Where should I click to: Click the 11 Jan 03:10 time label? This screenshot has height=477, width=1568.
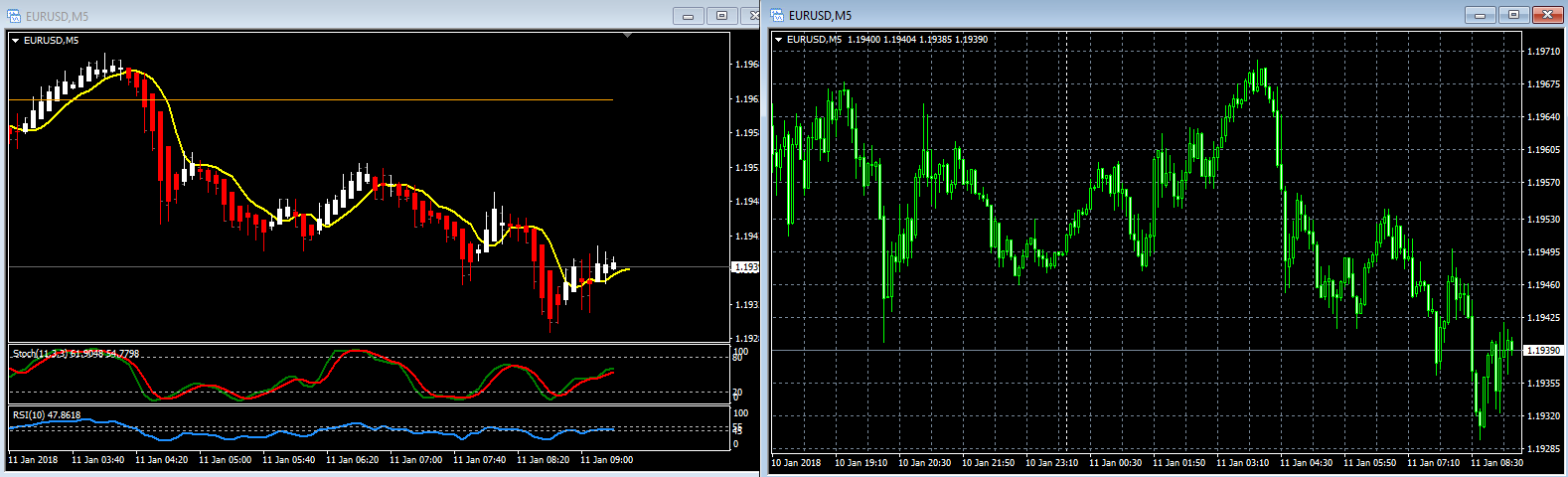1242,463
